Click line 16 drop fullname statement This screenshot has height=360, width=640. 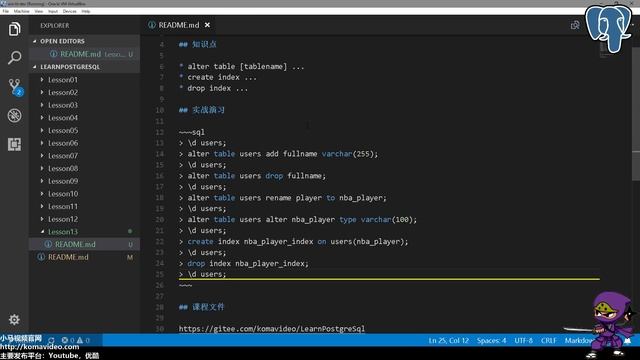(252, 176)
